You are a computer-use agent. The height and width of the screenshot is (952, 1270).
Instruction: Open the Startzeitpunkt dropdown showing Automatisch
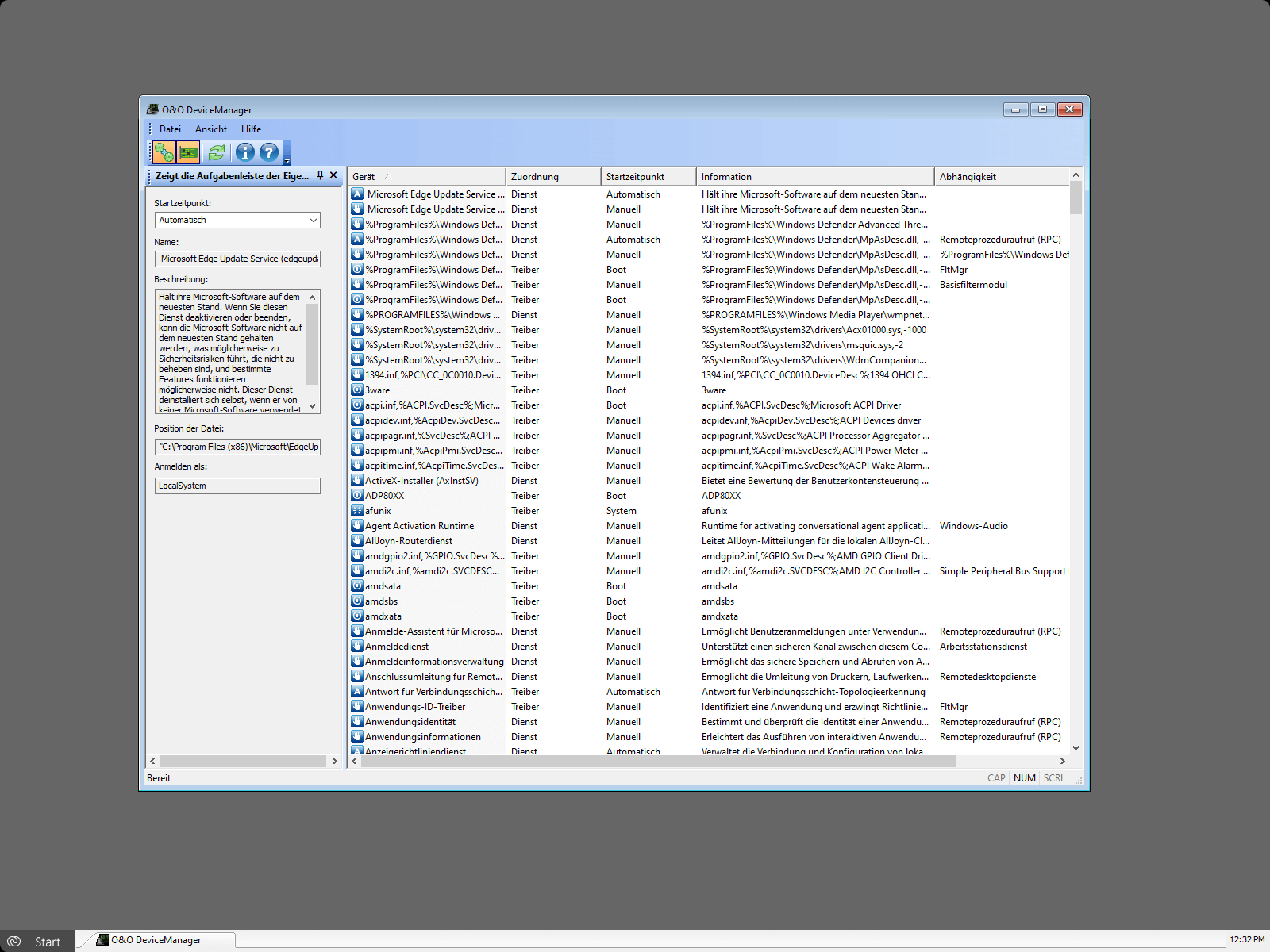coord(237,220)
